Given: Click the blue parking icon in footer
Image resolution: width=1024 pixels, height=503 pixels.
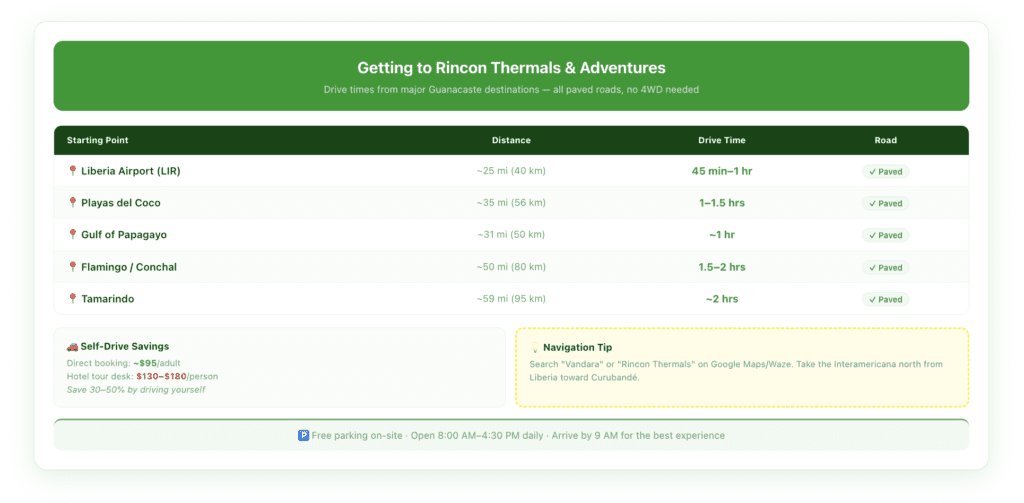Looking at the screenshot, I should (303, 436).
